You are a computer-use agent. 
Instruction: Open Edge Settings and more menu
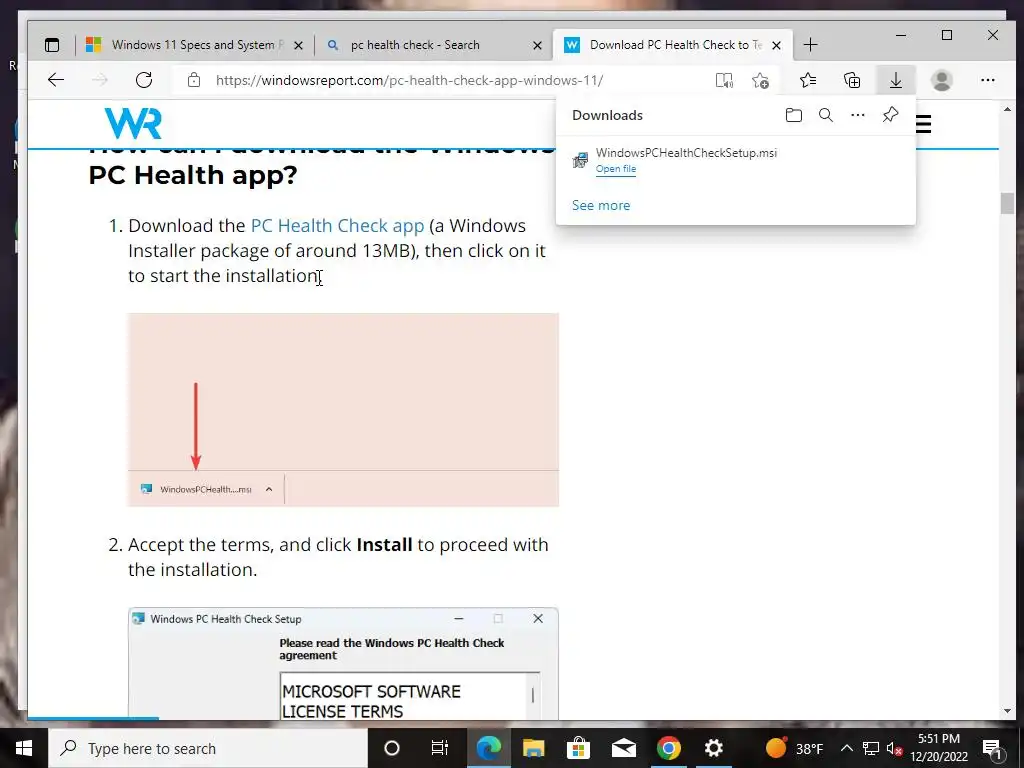(x=988, y=80)
